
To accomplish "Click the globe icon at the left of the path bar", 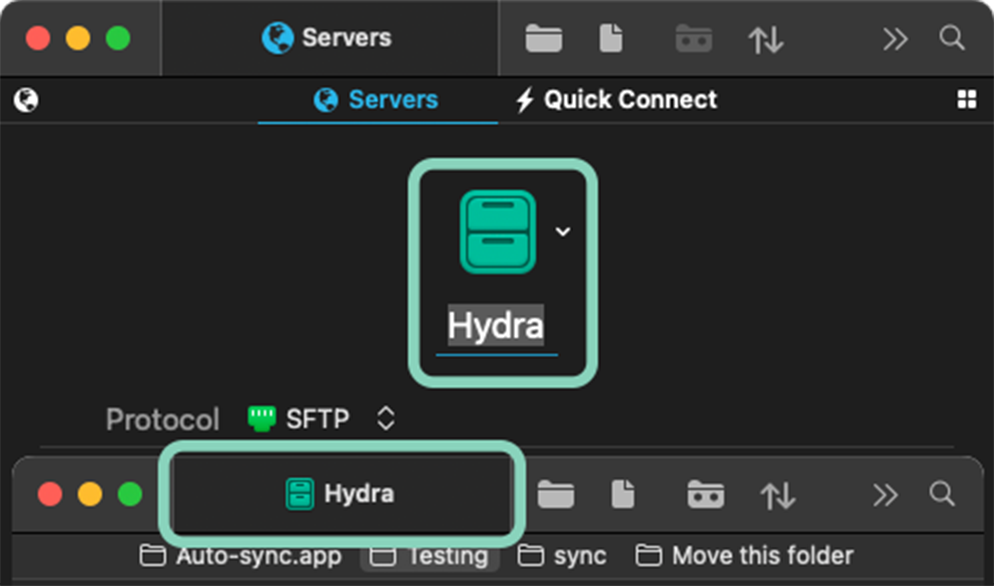I will [26, 100].
